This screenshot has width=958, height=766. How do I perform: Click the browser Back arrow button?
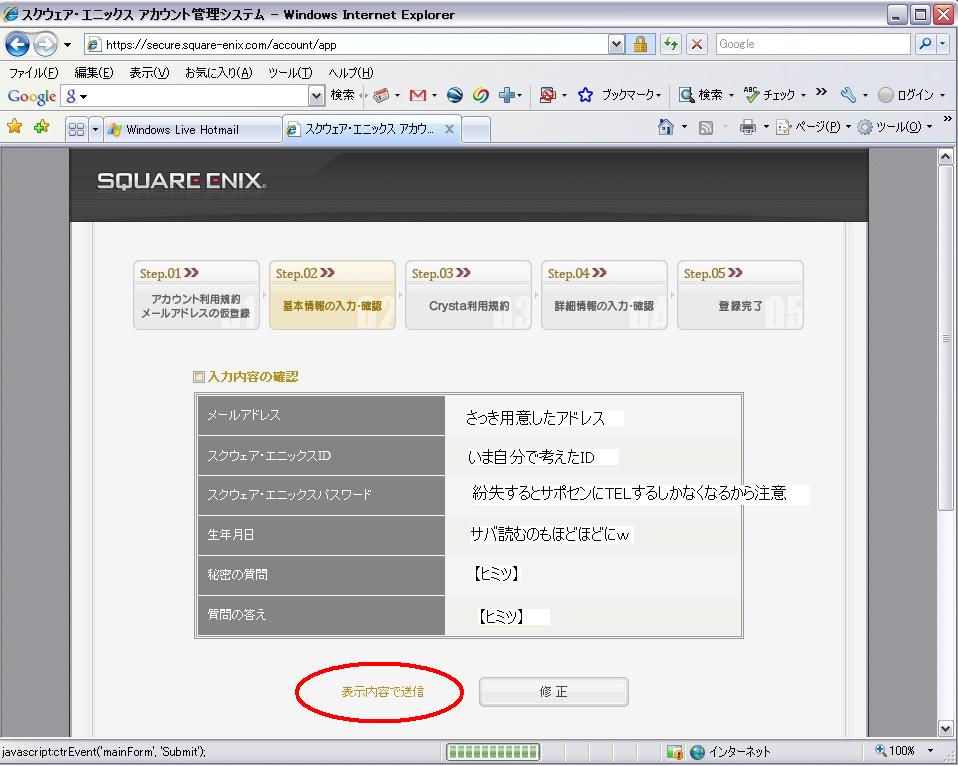tap(17, 44)
